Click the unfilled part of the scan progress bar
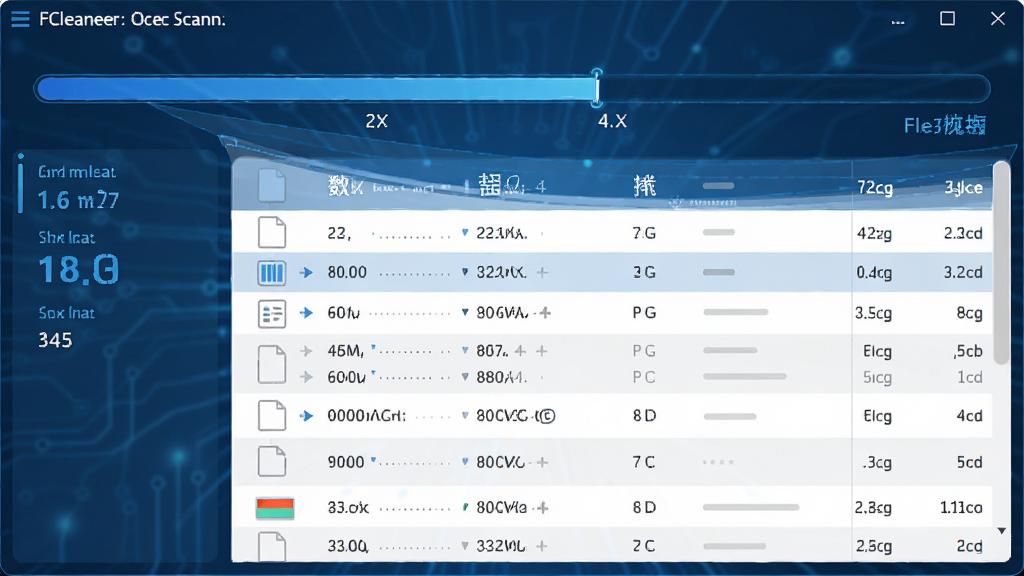This screenshot has height=576, width=1024. point(793,88)
